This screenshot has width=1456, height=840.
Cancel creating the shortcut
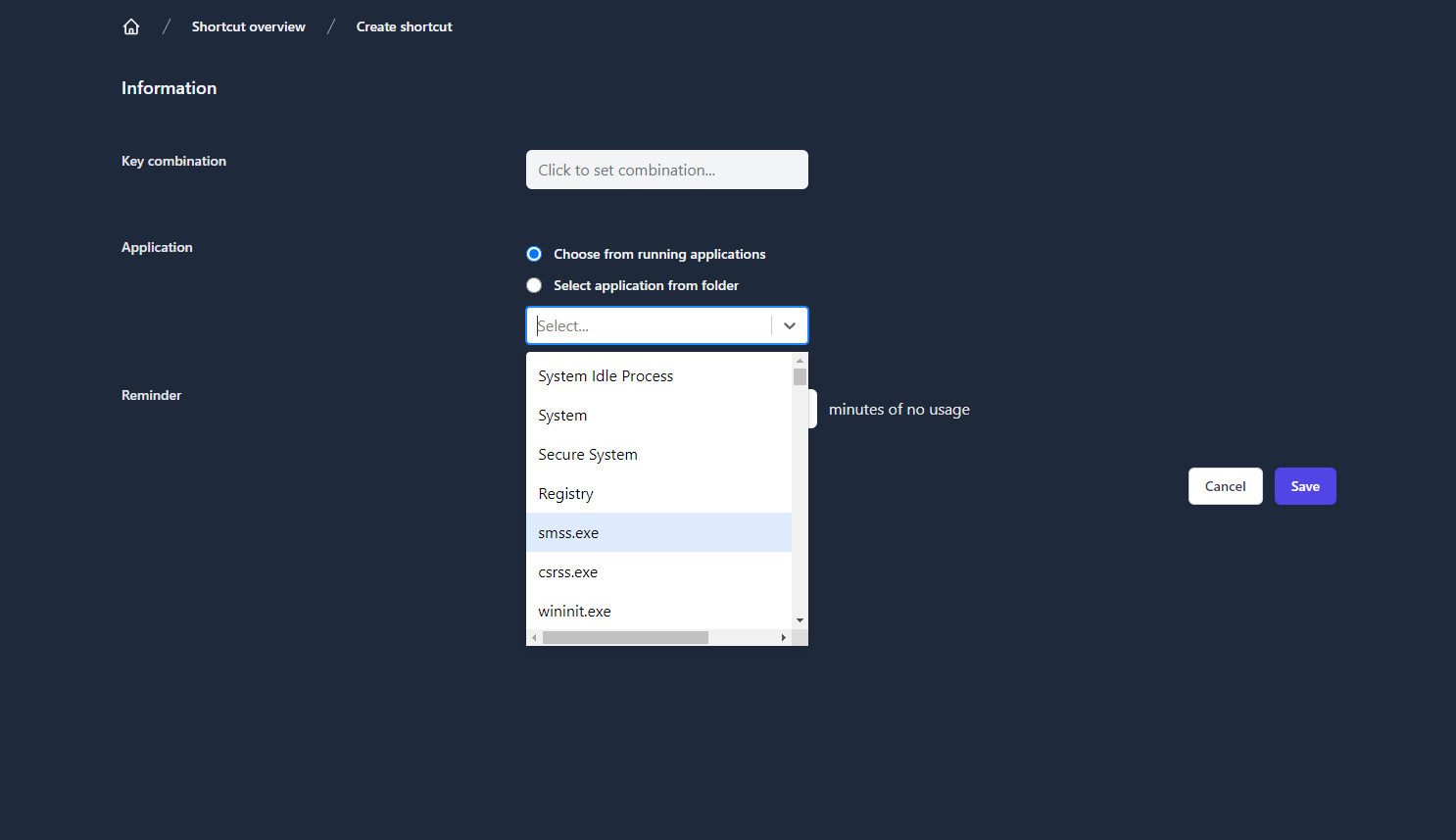click(1225, 486)
